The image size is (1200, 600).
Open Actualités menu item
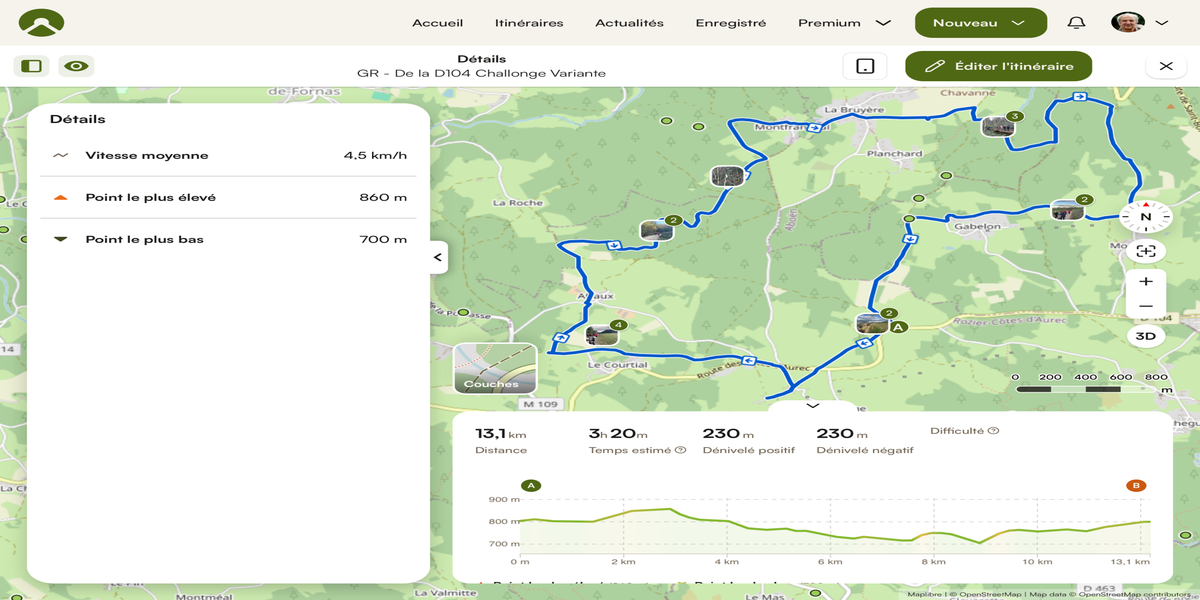coord(629,23)
